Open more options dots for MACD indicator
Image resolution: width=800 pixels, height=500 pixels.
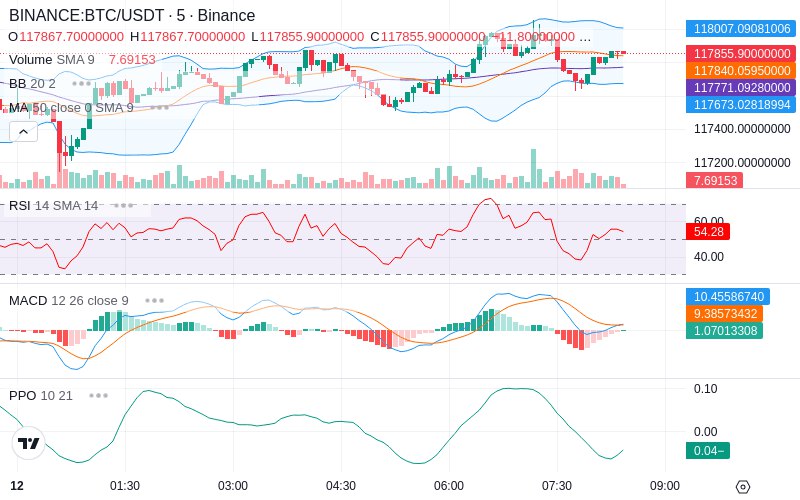click(154, 301)
